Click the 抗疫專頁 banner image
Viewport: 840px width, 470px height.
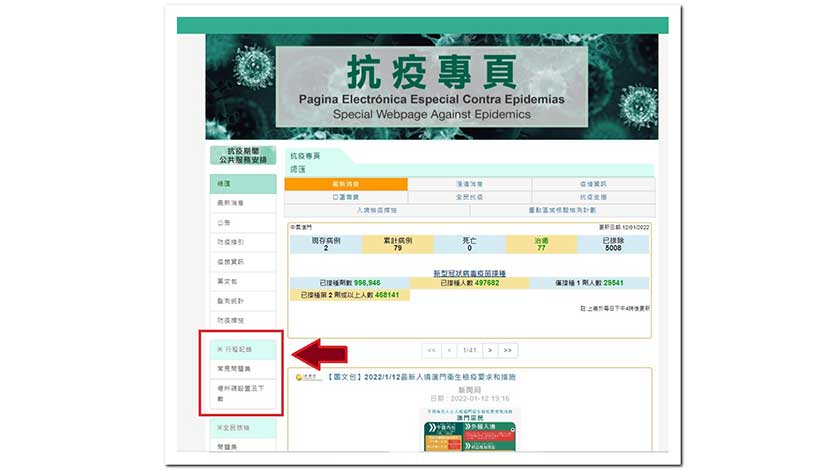click(x=432, y=87)
